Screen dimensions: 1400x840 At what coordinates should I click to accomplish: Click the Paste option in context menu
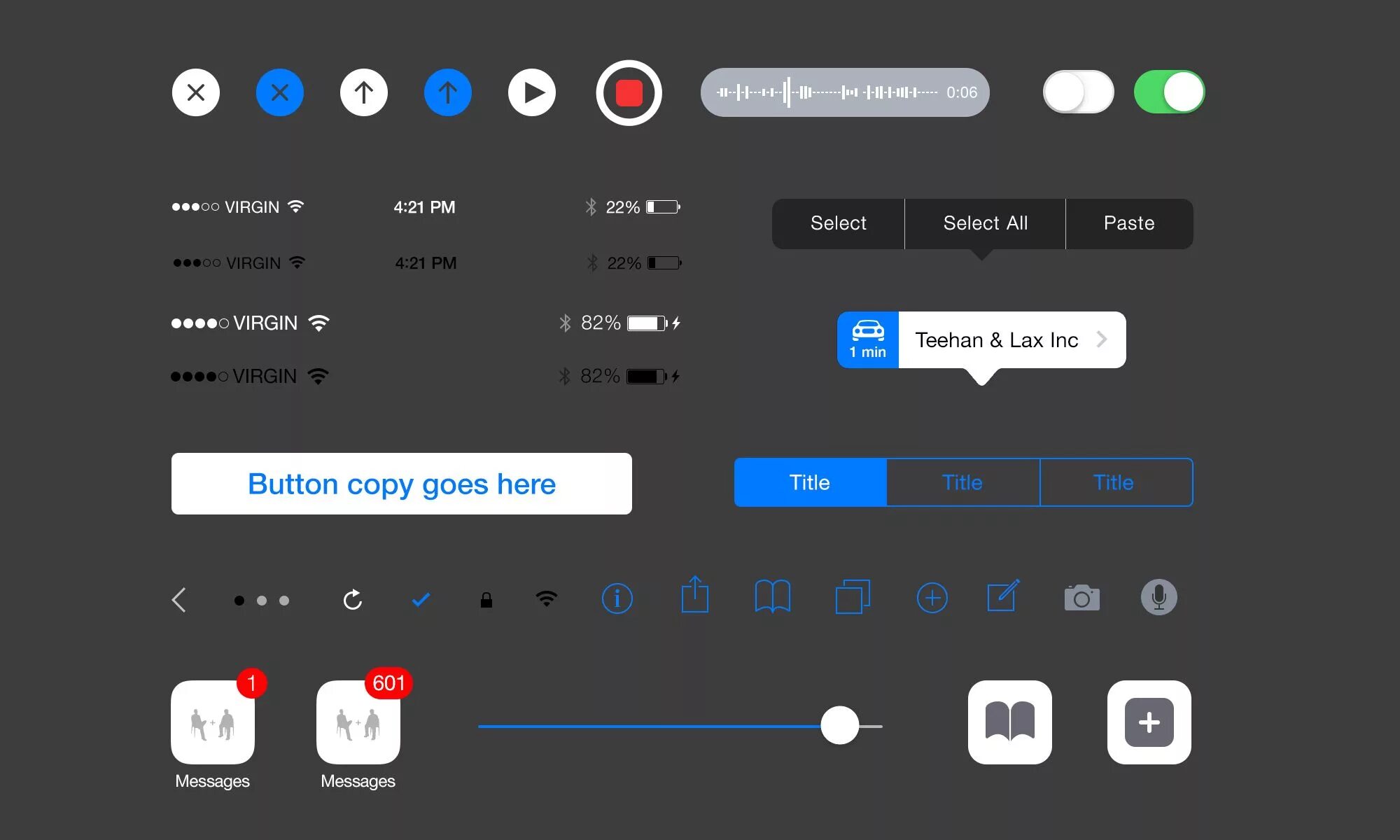pyautogui.click(x=1127, y=222)
